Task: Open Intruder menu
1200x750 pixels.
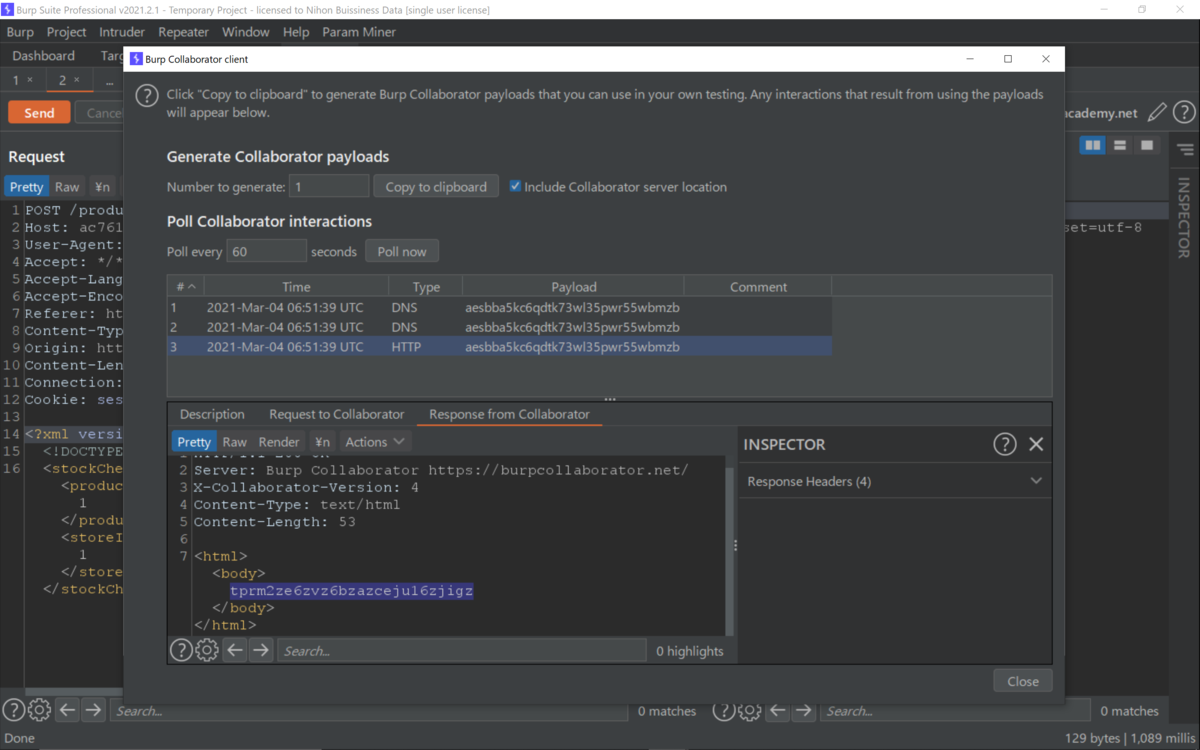Action: [x=122, y=32]
